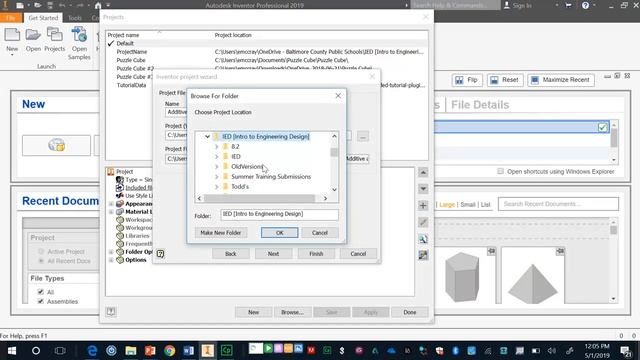Expand the Options node in project tree
Screen dimensions: 640x360
pos(111,260)
